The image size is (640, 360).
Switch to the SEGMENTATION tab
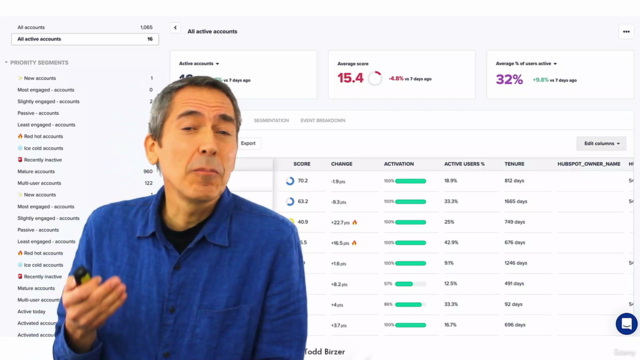[x=271, y=120]
